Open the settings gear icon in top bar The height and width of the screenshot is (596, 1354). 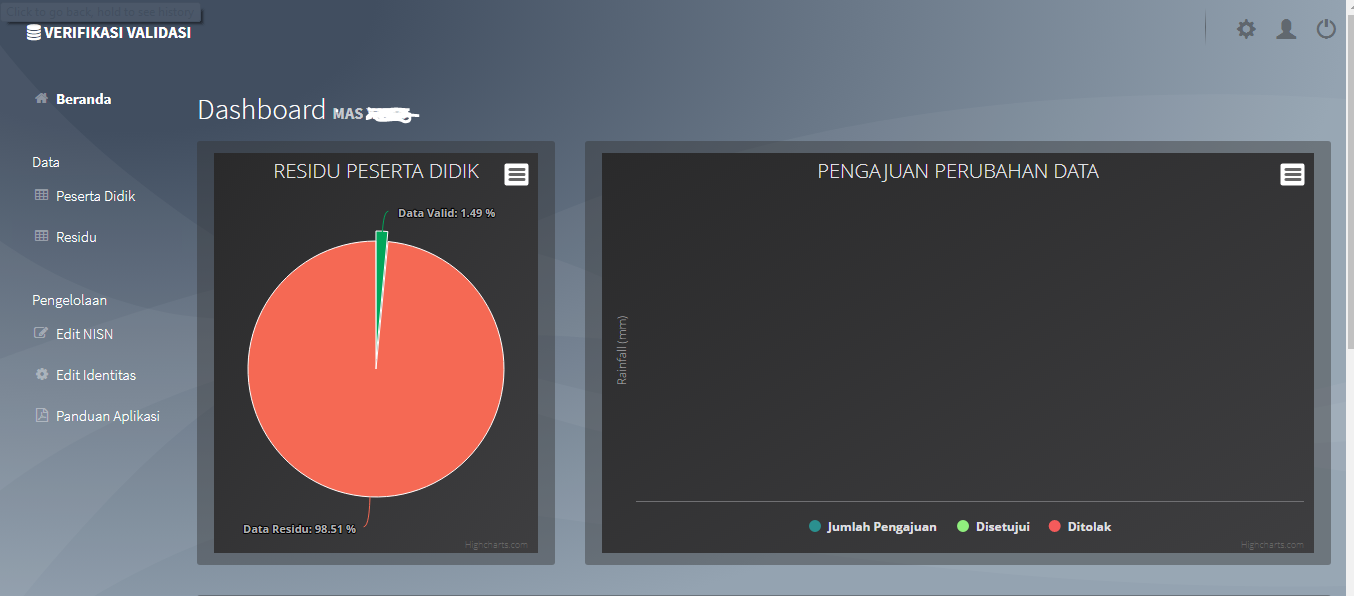(1246, 29)
